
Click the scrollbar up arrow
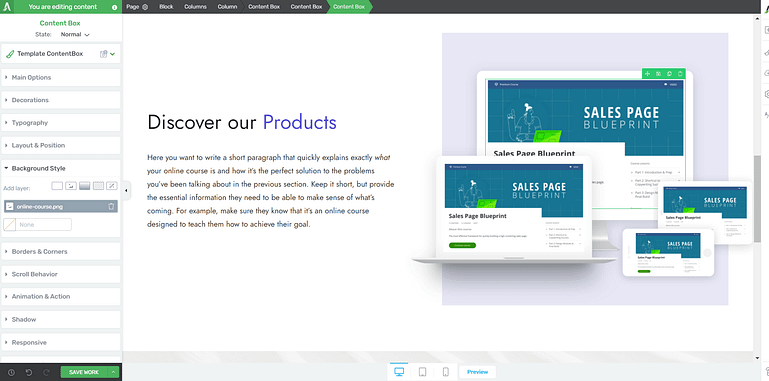click(x=758, y=18)
